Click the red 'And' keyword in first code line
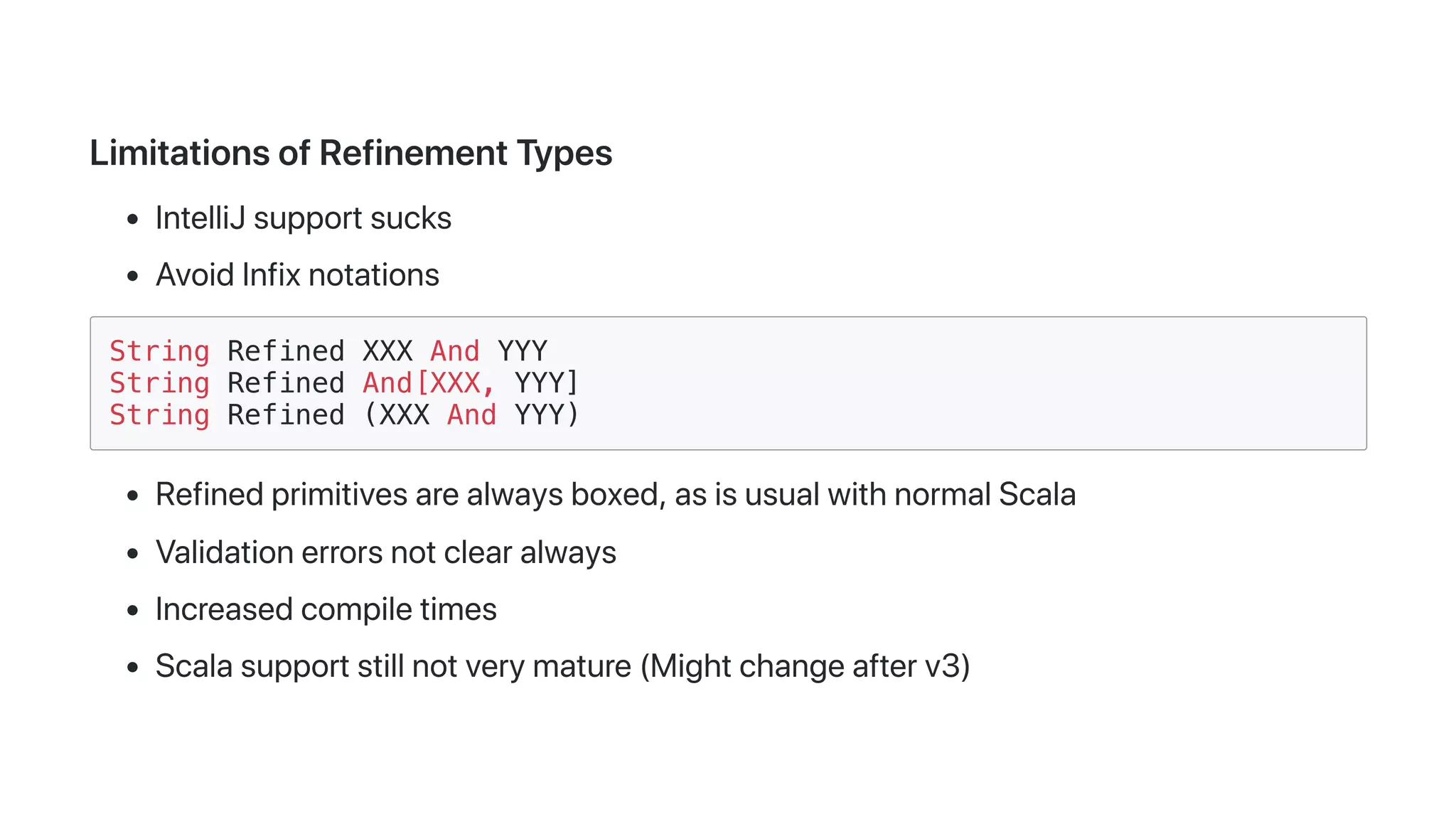Screen dimensions: 1456x819 pos(455,351)
